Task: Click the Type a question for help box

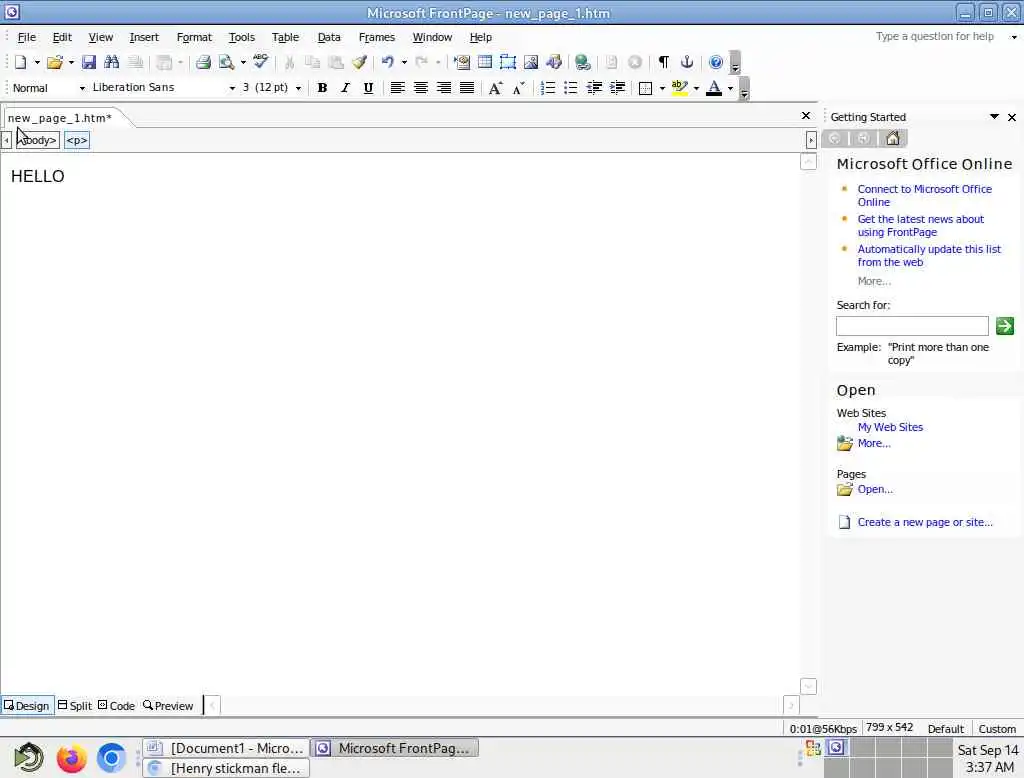Action: (935, 37)
